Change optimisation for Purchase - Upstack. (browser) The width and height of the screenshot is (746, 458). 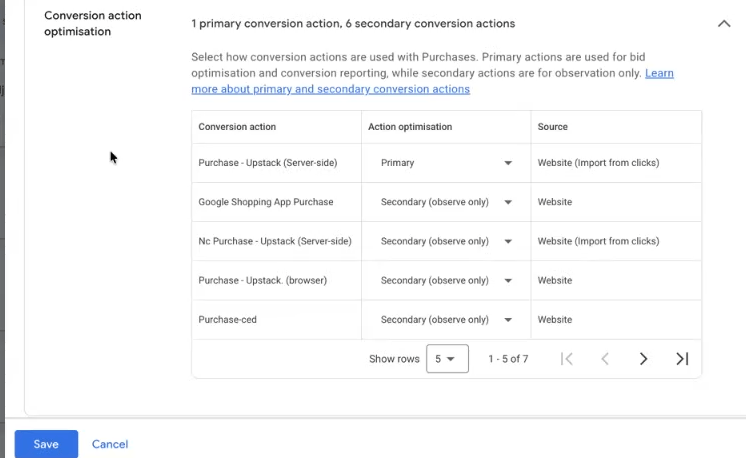pyautogui.click(x=446, y=280)
